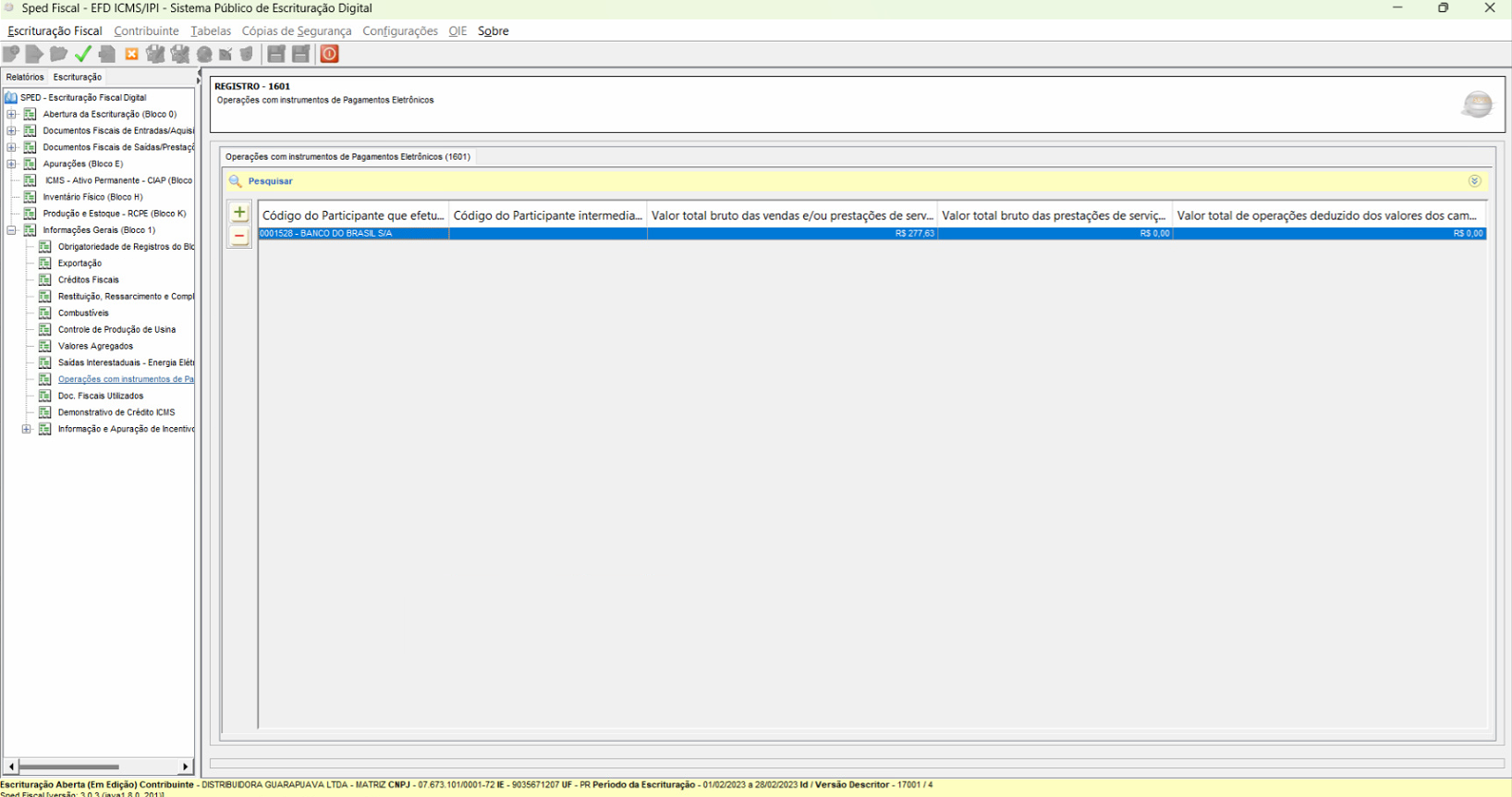Screen dimensions: 1512x797
Task: Click the grey shield toolbar icon
Action: tap(247, 54)
